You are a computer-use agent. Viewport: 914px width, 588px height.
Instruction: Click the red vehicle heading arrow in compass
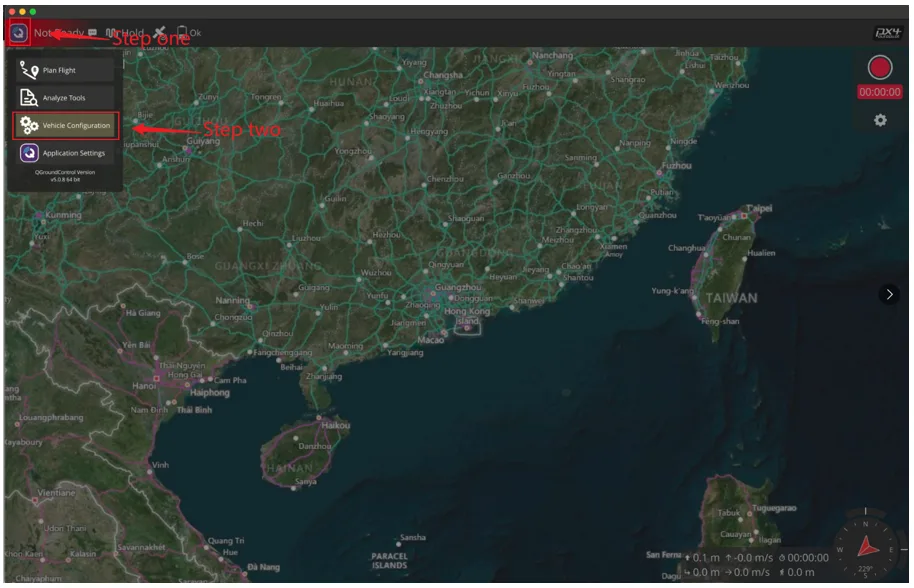coord(869,546)
